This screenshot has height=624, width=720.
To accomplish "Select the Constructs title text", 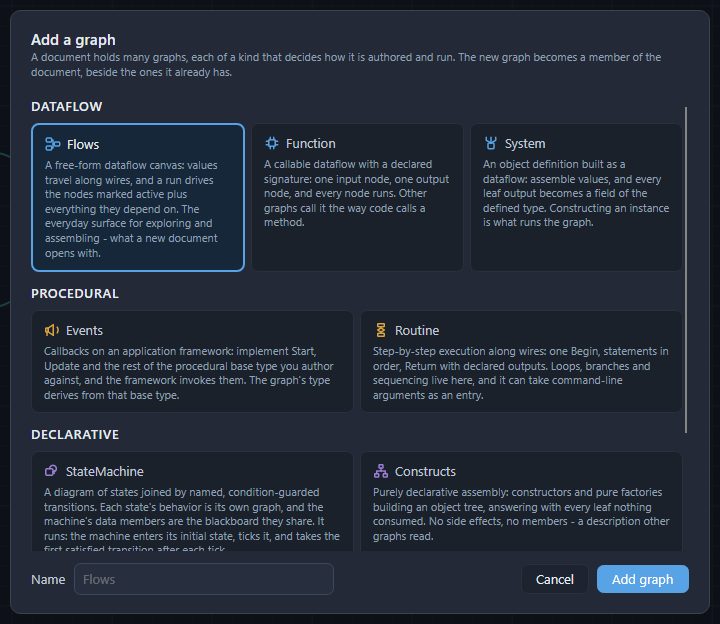I will click(x=425, y=472).
